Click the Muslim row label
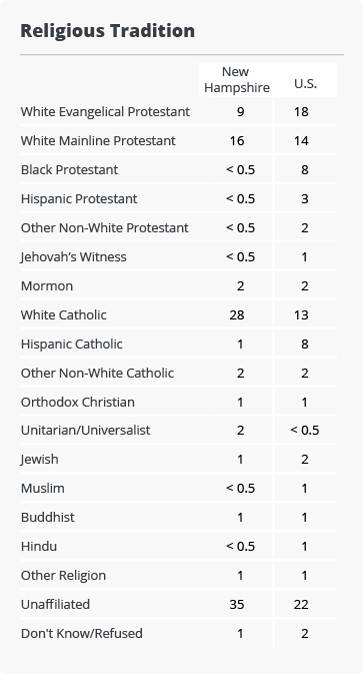Viewport: 363px width, 674px height. tap(43, 489)
